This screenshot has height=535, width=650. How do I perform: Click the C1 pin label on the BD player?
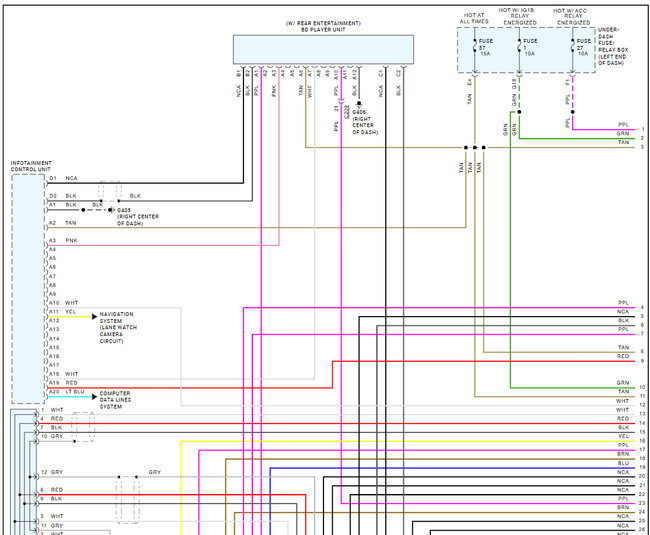tap(381, 73)
